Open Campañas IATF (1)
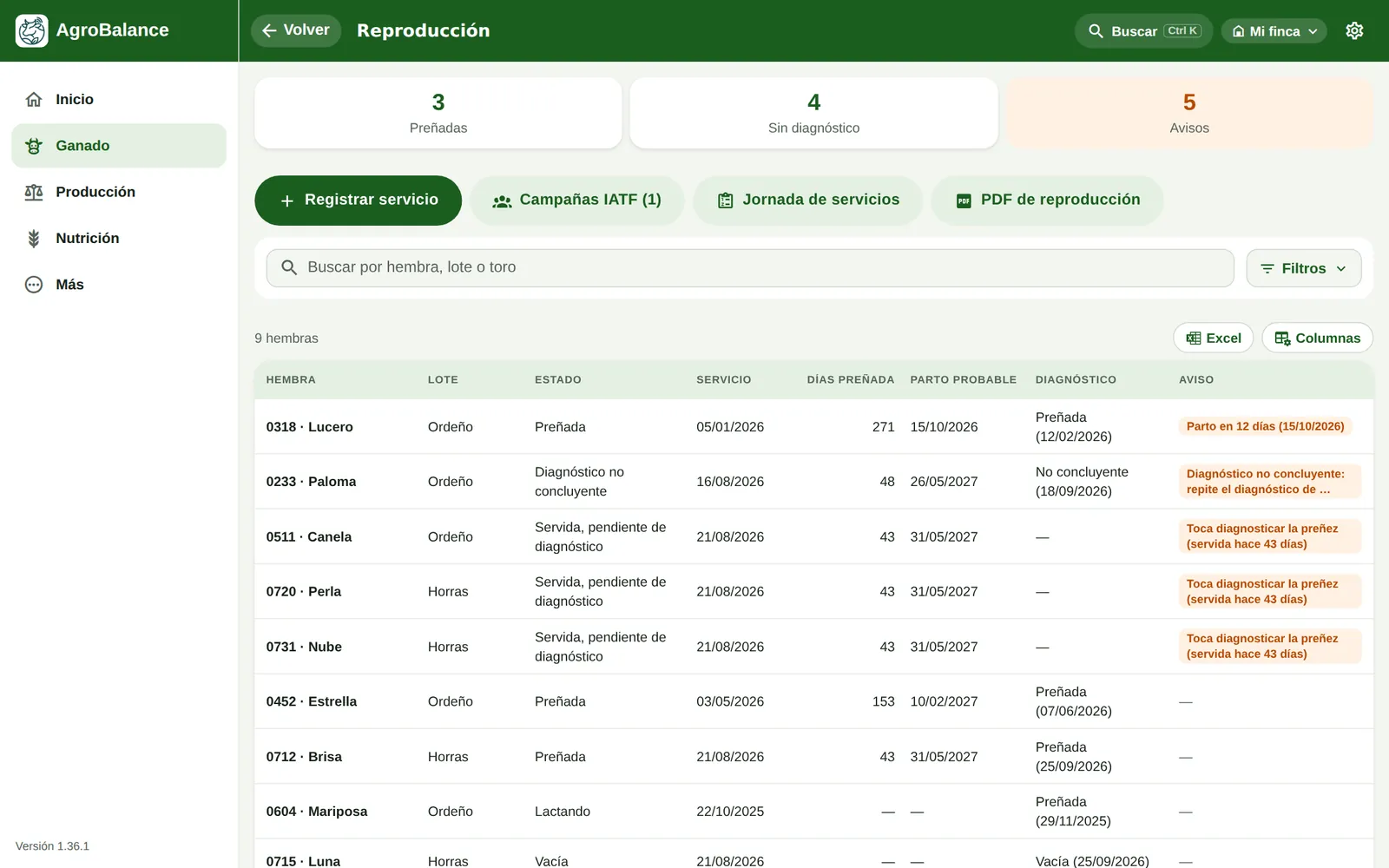This screenshot has height=868, width=1389. pos(576,201)
